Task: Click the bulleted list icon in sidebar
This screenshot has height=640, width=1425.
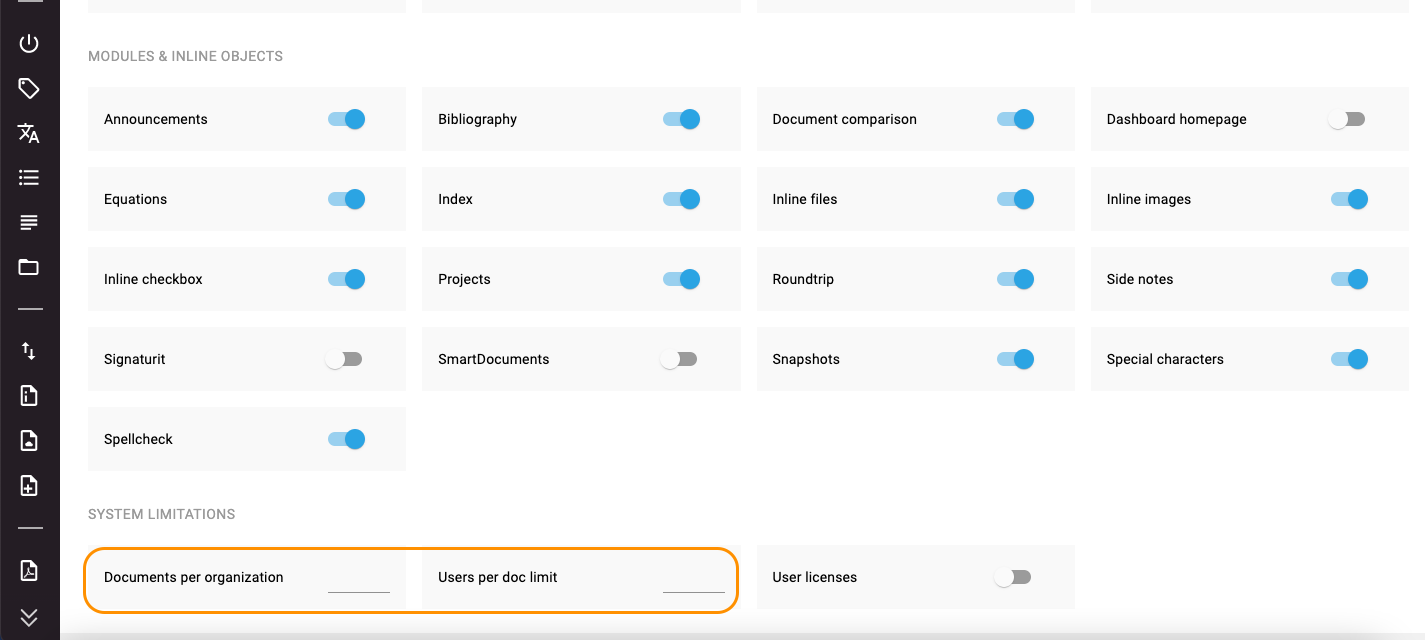Action: 29,178
